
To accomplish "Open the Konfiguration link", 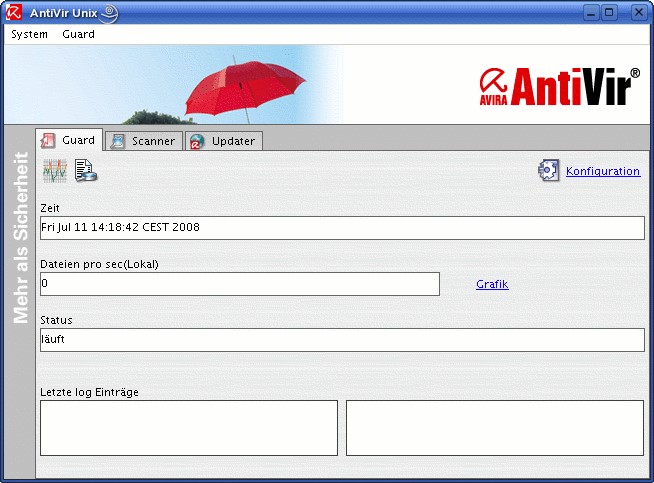I will point(603,171).
